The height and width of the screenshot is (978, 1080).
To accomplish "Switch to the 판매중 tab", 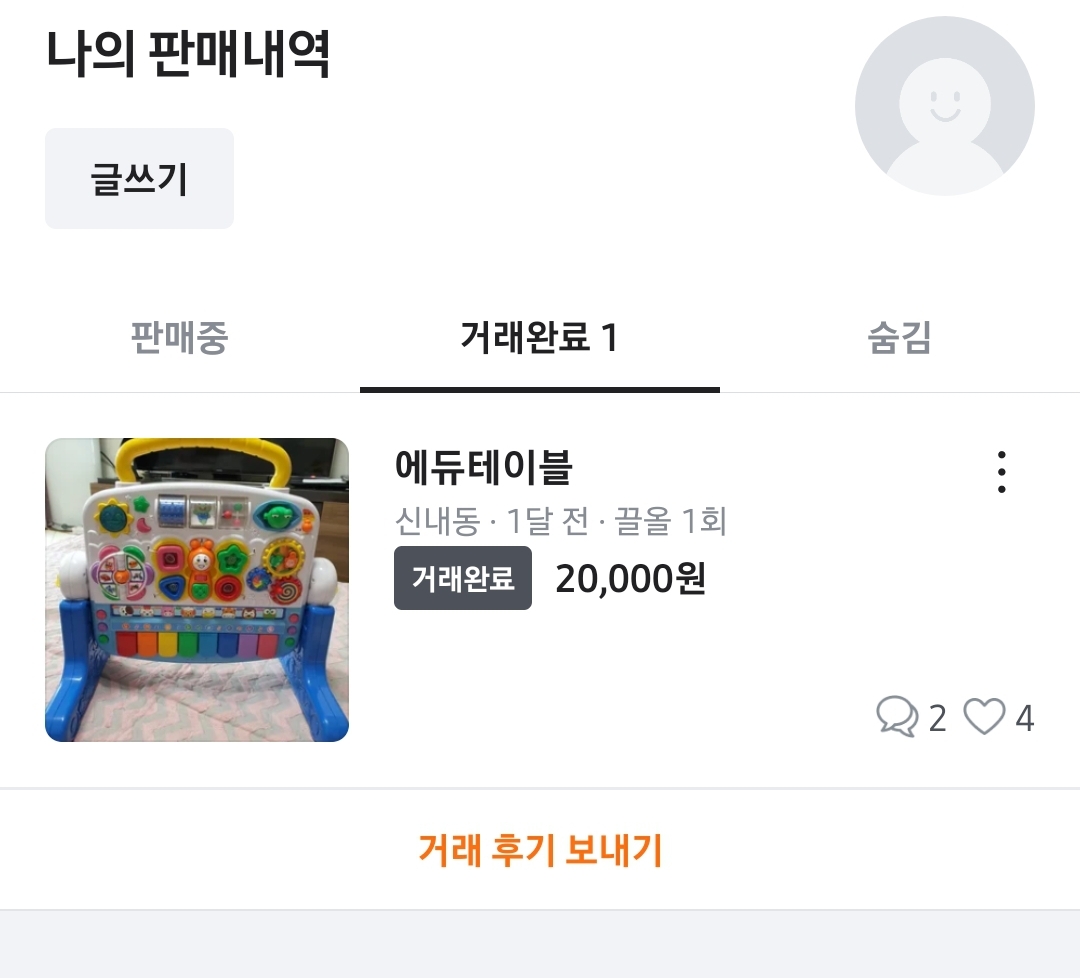I will (180, 338).
